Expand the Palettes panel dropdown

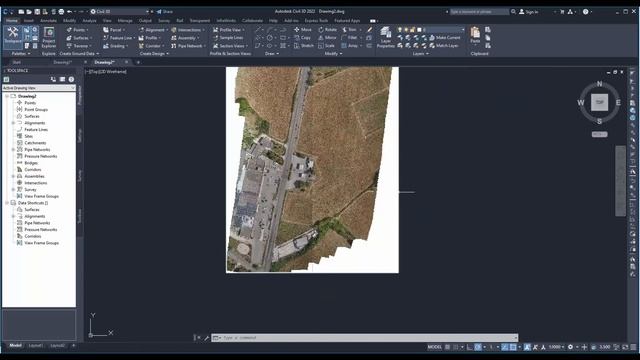coord(20,53)
